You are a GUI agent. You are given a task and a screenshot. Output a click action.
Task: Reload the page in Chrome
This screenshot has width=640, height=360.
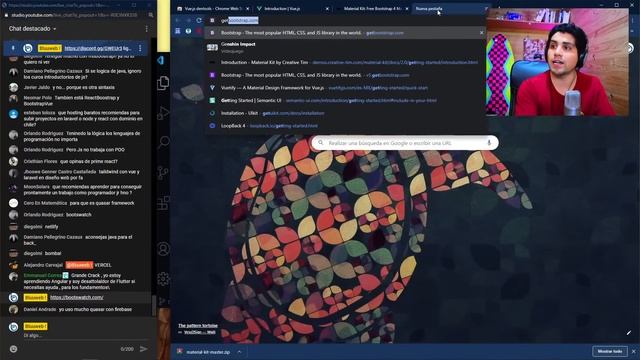(199, 20)
